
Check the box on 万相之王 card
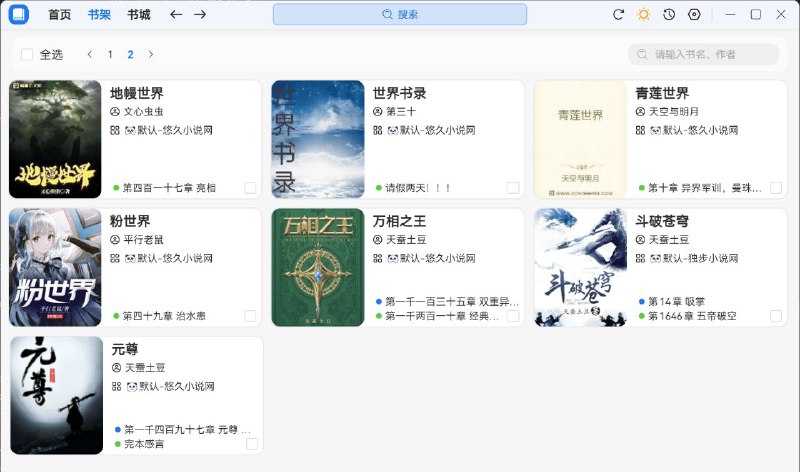click(513, 316)
